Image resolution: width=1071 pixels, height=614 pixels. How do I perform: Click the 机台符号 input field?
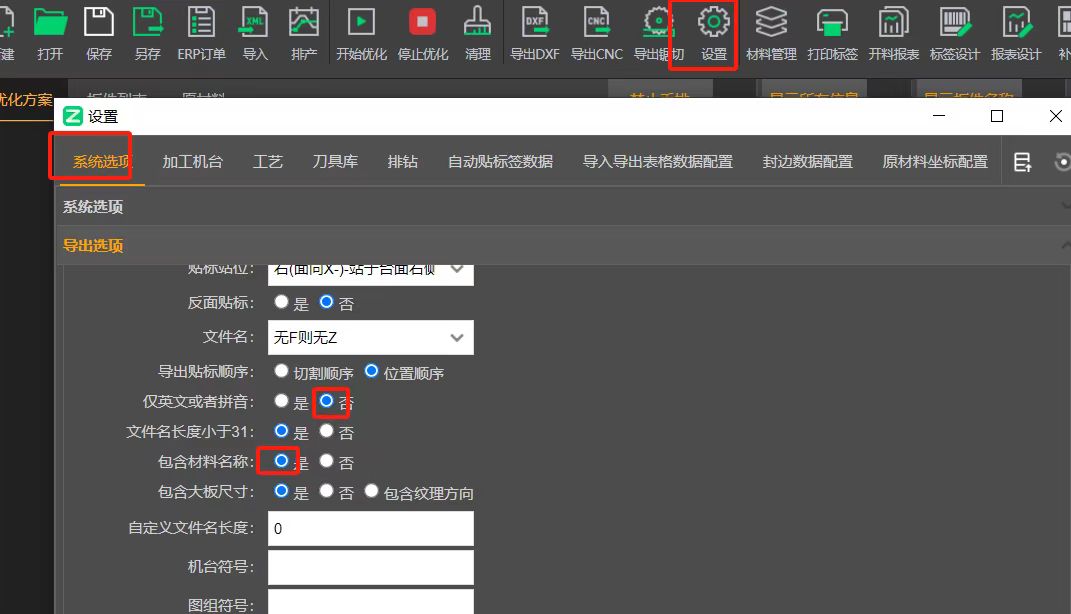tap(370, 567)
